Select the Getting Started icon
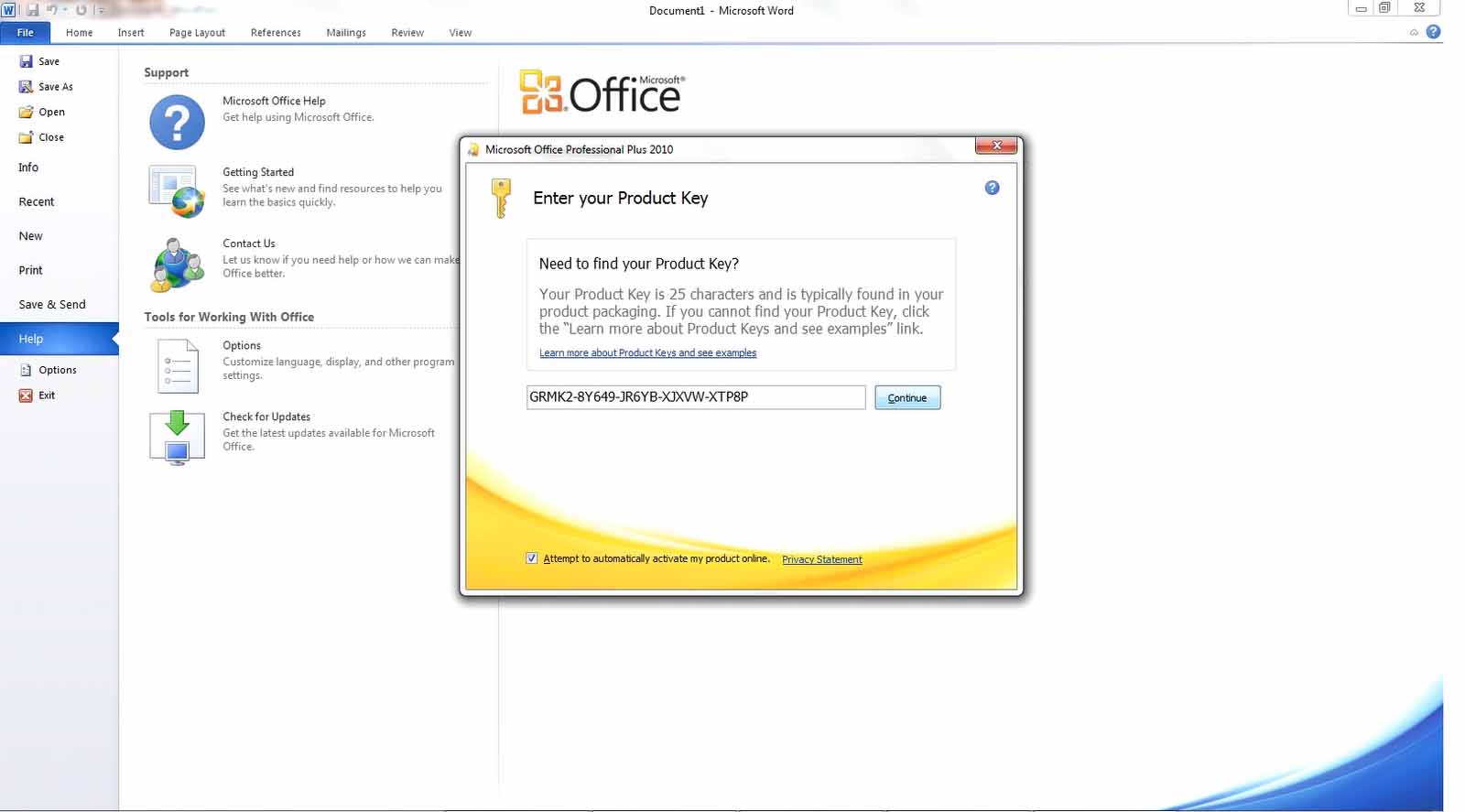This screenshot has width=1465, height=812. tap(178, 191)
